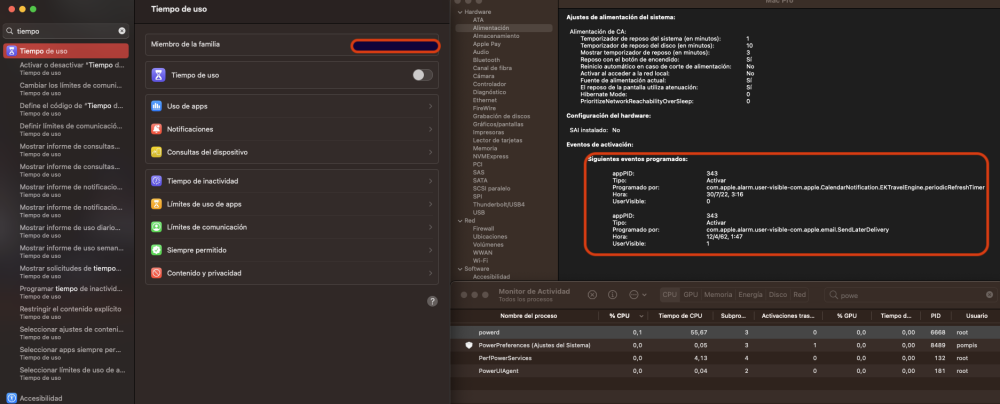Screen dimensions: 1000x404
Task: Switch to the Disco tab
Action: pos(778,295)
